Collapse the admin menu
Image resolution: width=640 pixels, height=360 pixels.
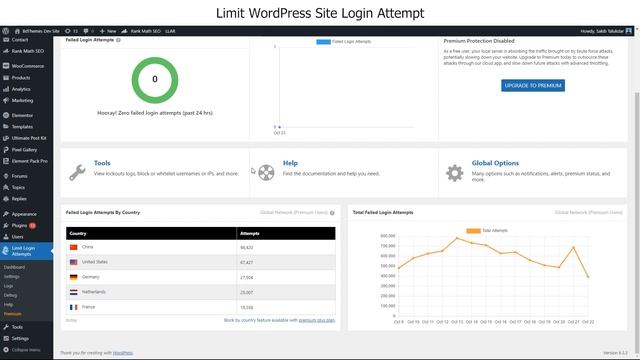point(27,350)
